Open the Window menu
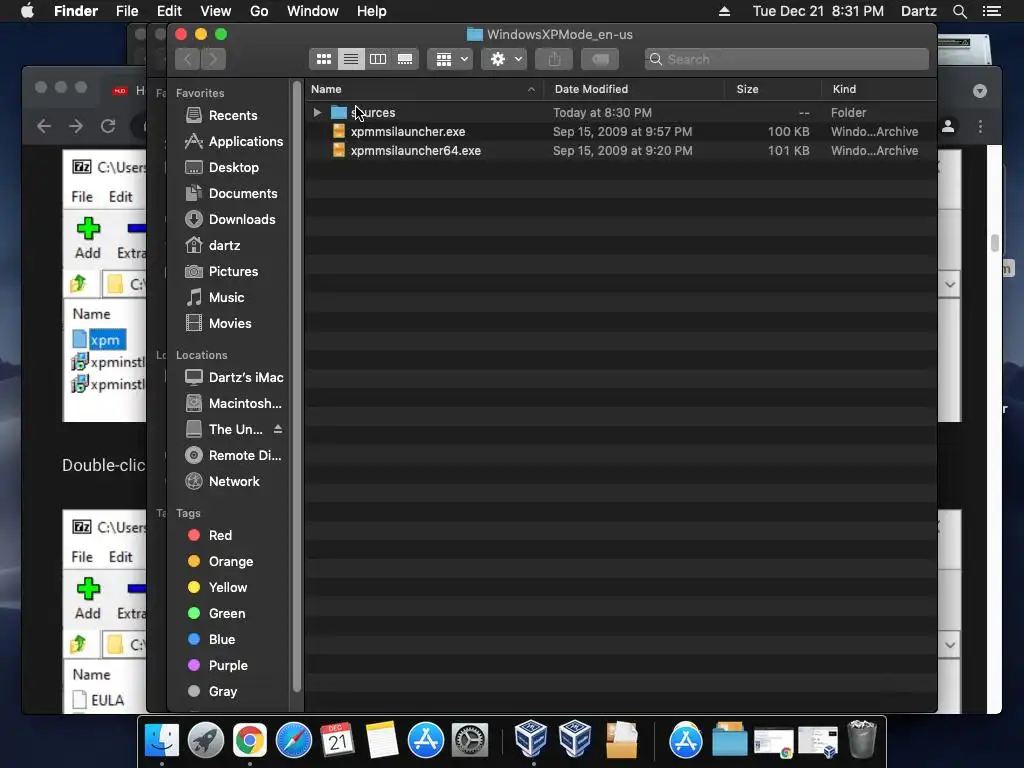This screenshot has height=768, width=1024. coord(313,11)
